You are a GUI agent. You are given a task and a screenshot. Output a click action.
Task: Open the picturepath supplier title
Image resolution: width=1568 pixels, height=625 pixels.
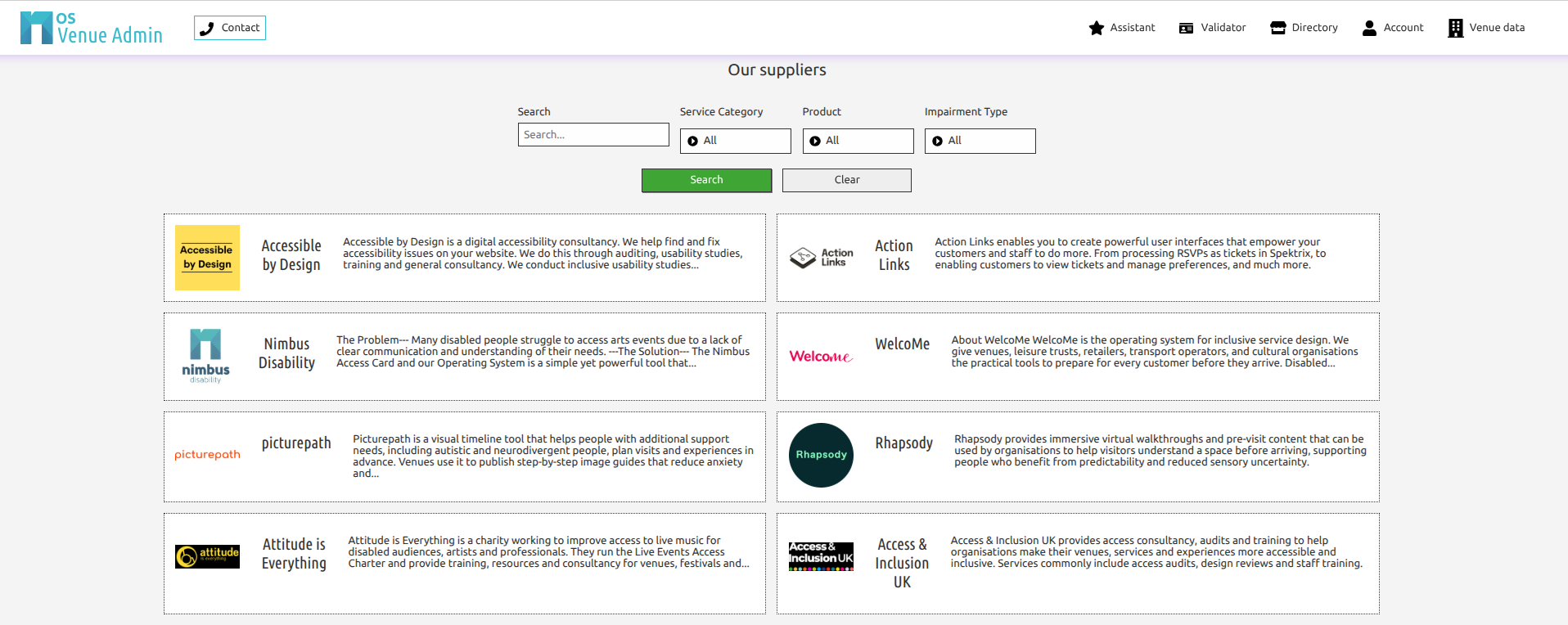(x=296, y=443)
